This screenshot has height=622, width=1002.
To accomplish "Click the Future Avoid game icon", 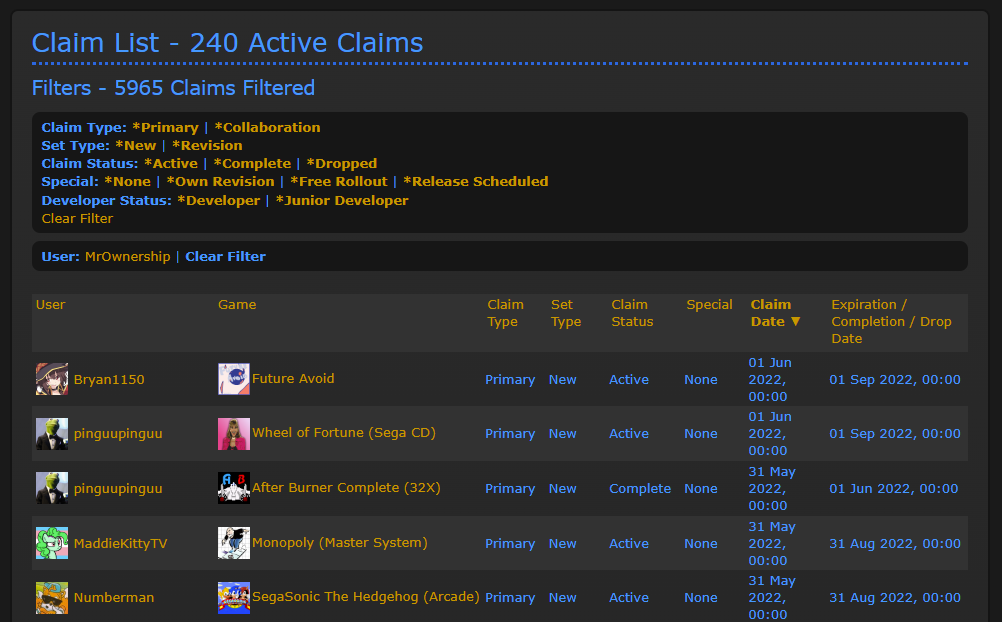I will [234, 379].
